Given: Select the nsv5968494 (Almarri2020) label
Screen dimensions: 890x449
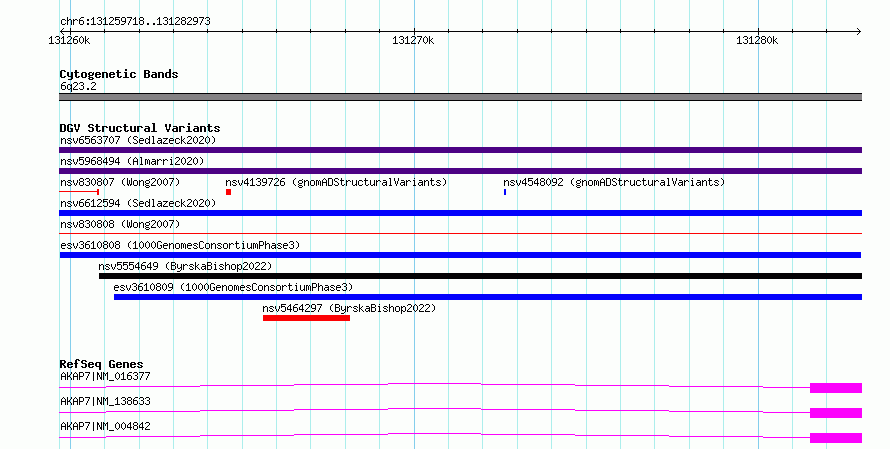Looking at the screenshot, I should tap(132, 161).
